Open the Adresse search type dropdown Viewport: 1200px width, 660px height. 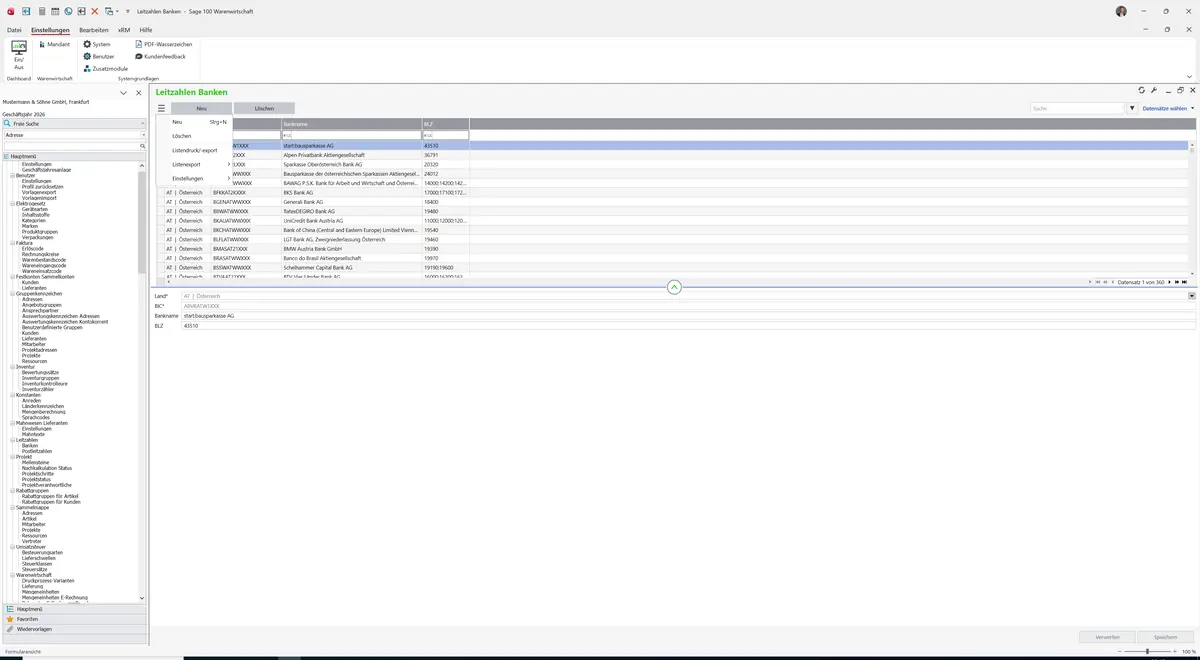(143, 134)
